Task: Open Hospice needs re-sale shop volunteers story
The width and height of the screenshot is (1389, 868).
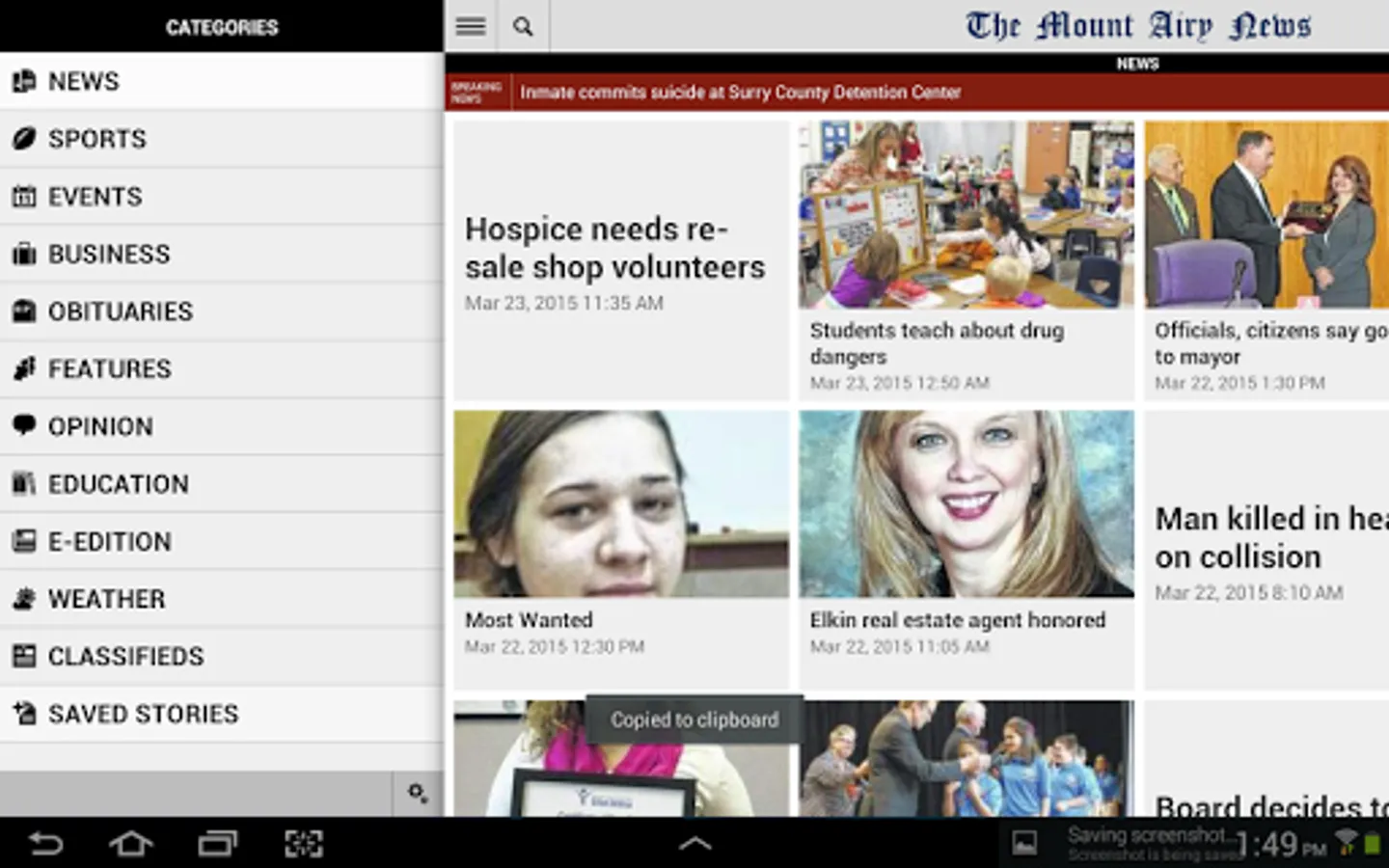Action: click(615, 248)
